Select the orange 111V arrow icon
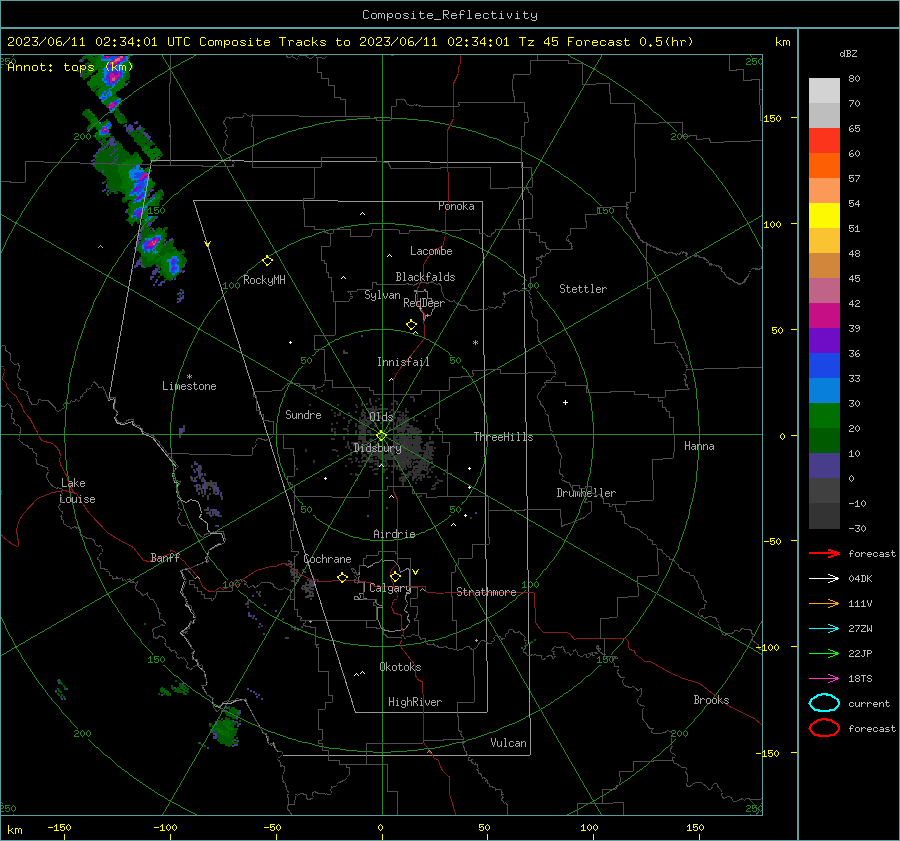The image size is (900, 841). (824, 603)
